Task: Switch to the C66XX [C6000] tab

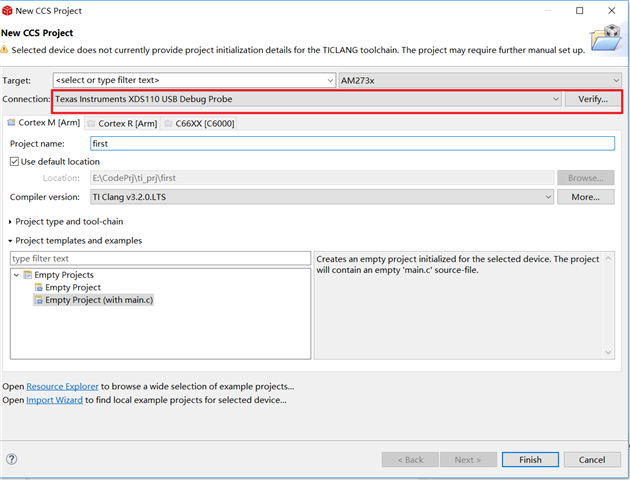Action: click(x=202, y=123)
